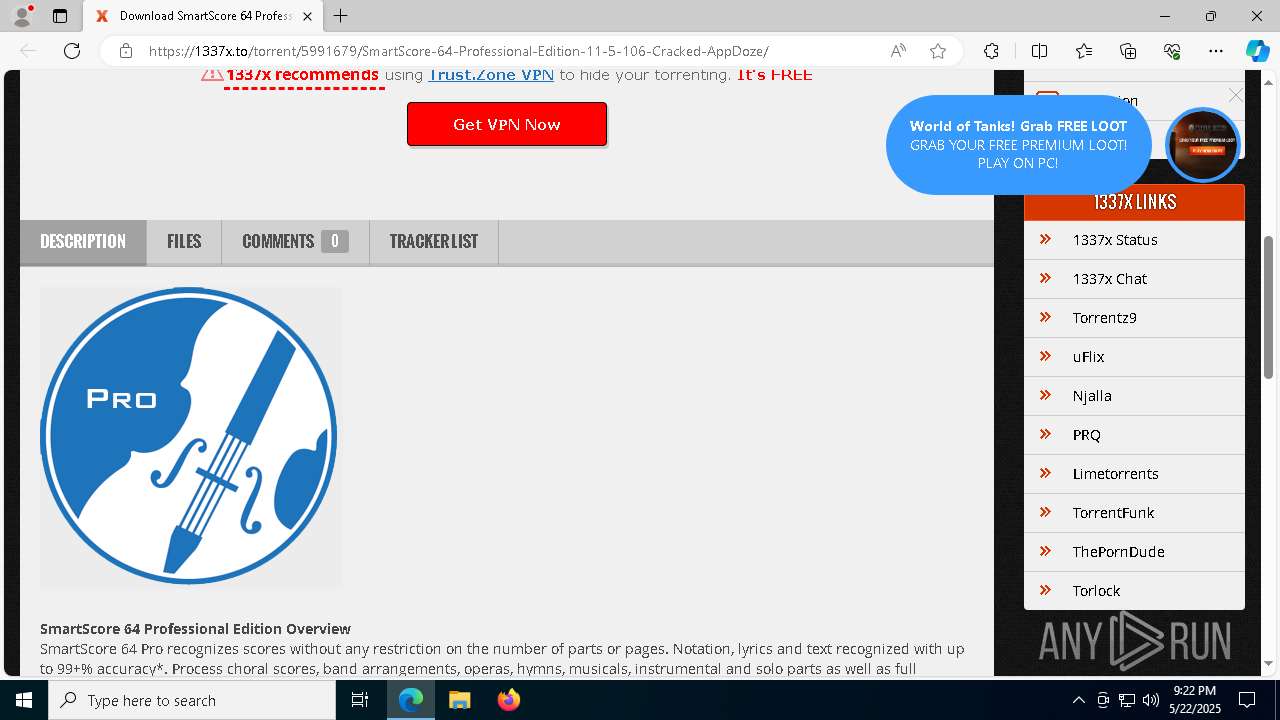Visit the Limetorrents link
This screenshot has width=1280, height=720.
pyautogui.click(x=1116, y=474)
